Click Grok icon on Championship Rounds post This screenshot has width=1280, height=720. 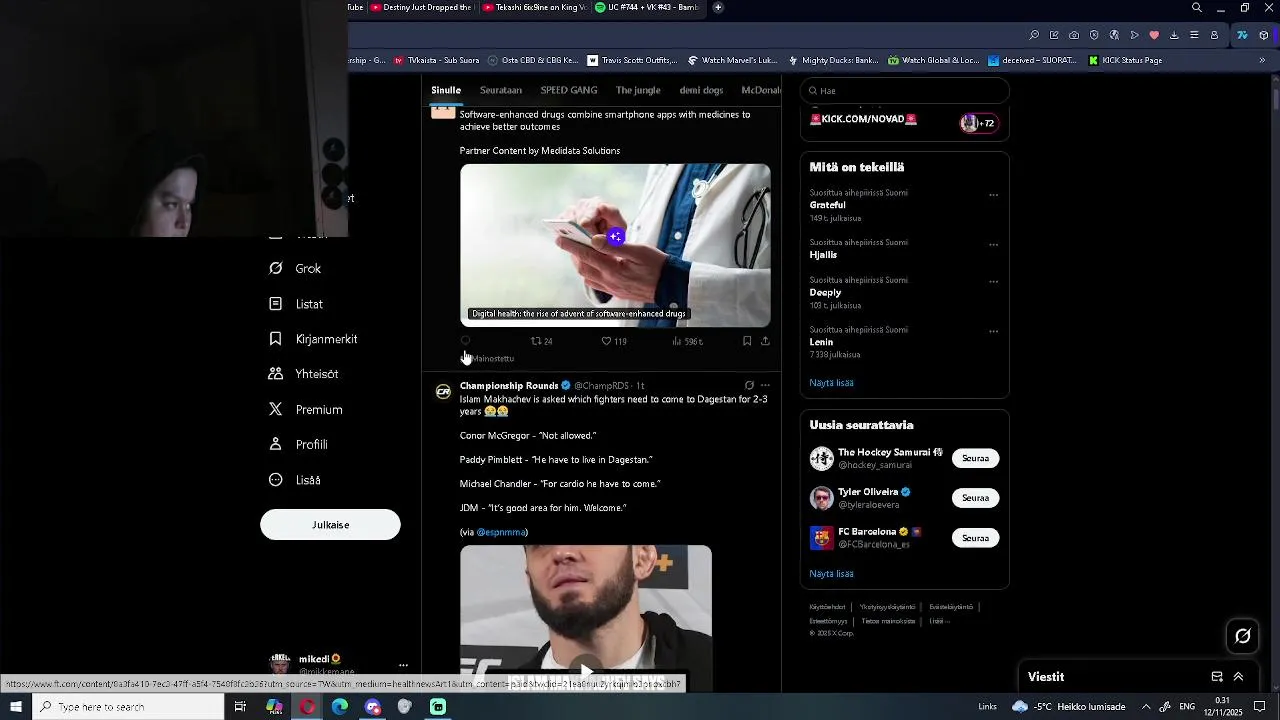pos(749,385)
